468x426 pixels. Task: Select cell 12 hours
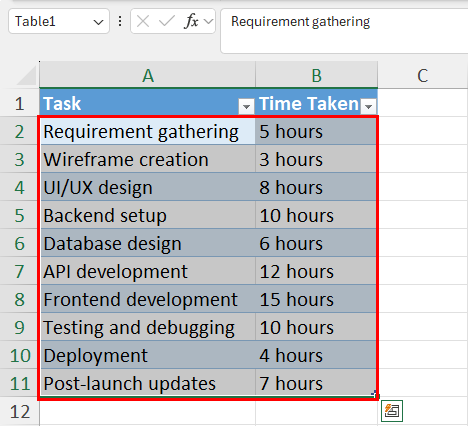(316, 271)
